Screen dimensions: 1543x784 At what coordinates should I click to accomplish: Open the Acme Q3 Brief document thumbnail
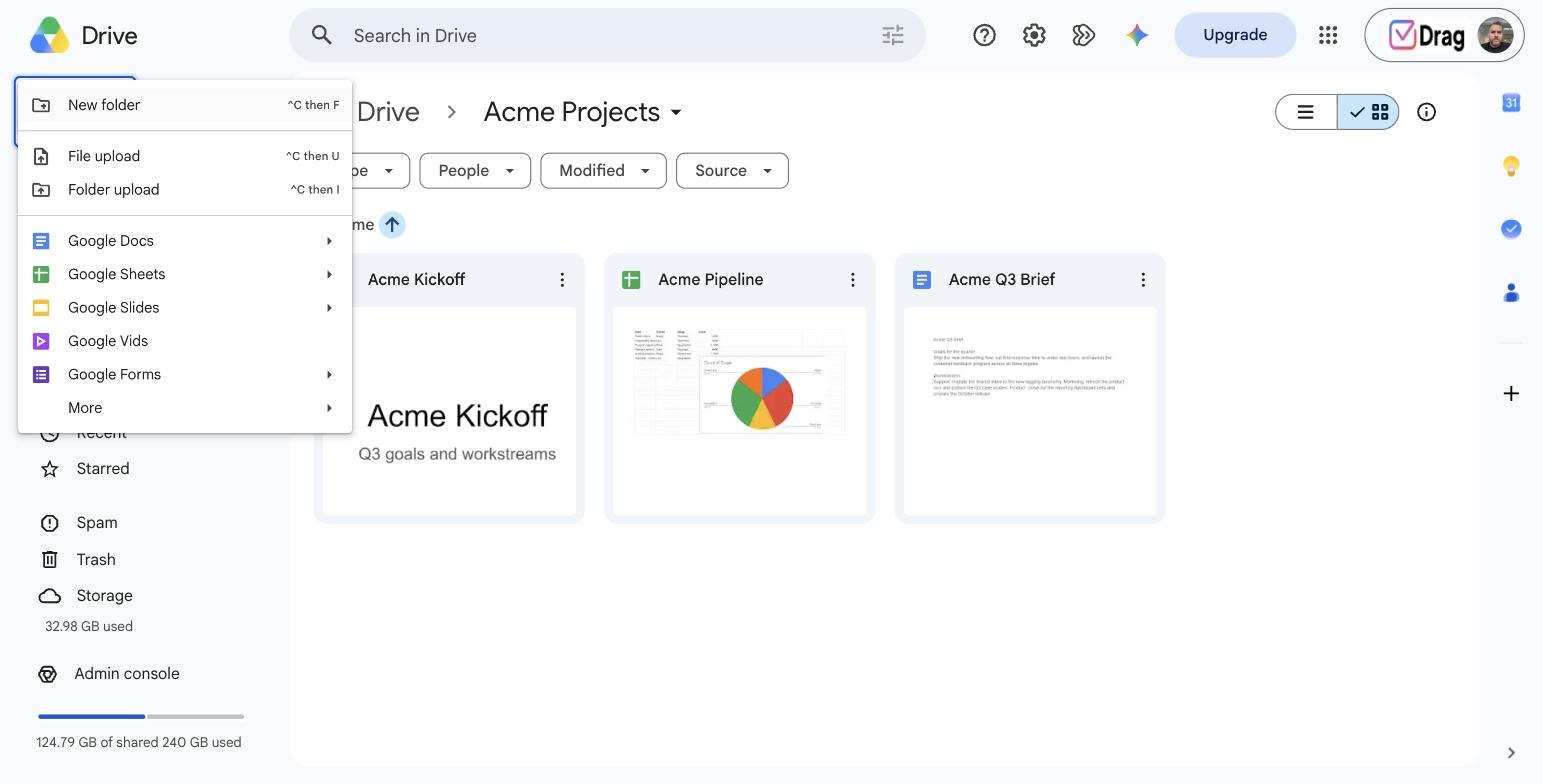(1030, 411)
